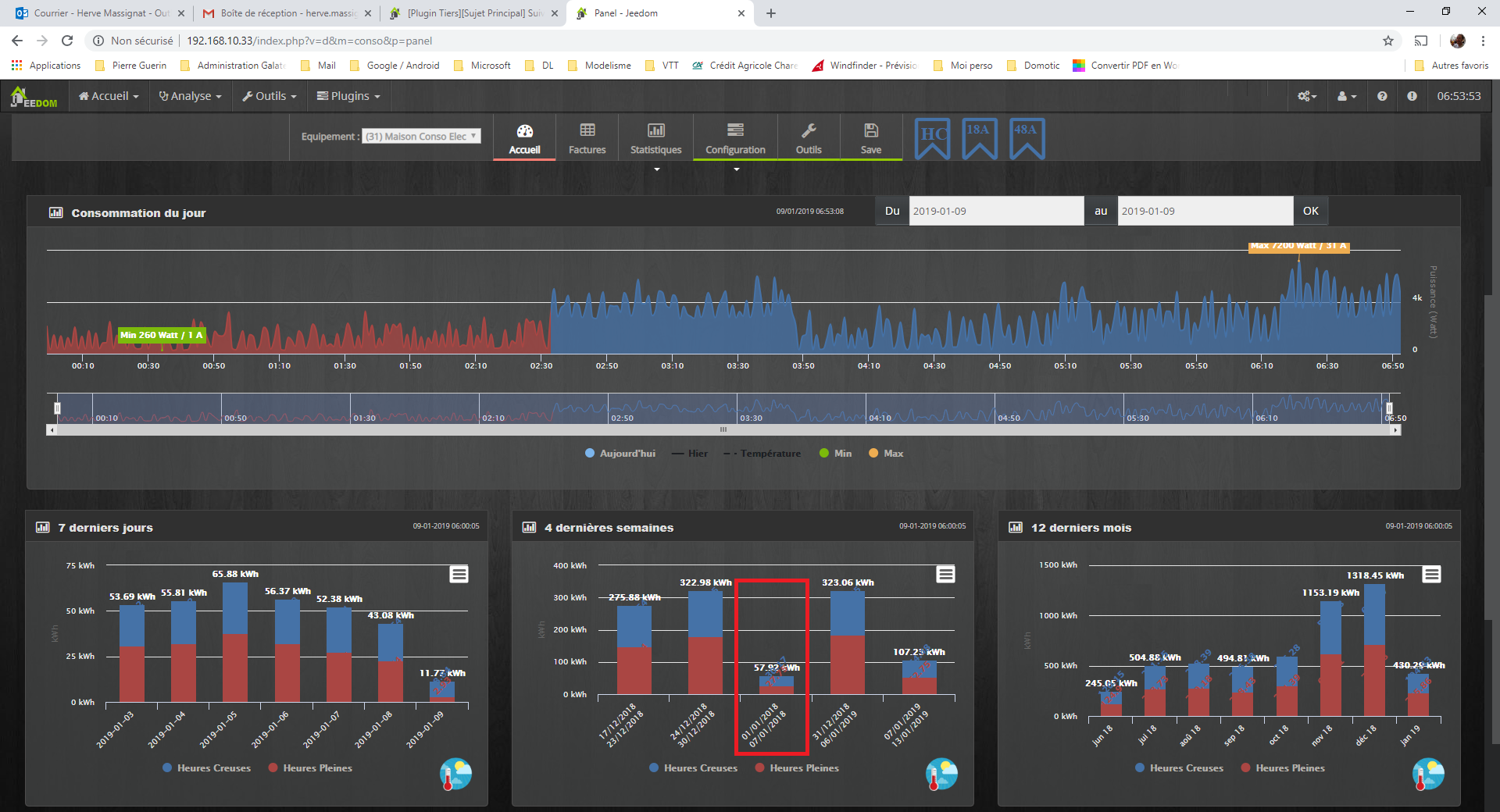
Task: Open the Configuration panel icon
Action: click(735, 130)
